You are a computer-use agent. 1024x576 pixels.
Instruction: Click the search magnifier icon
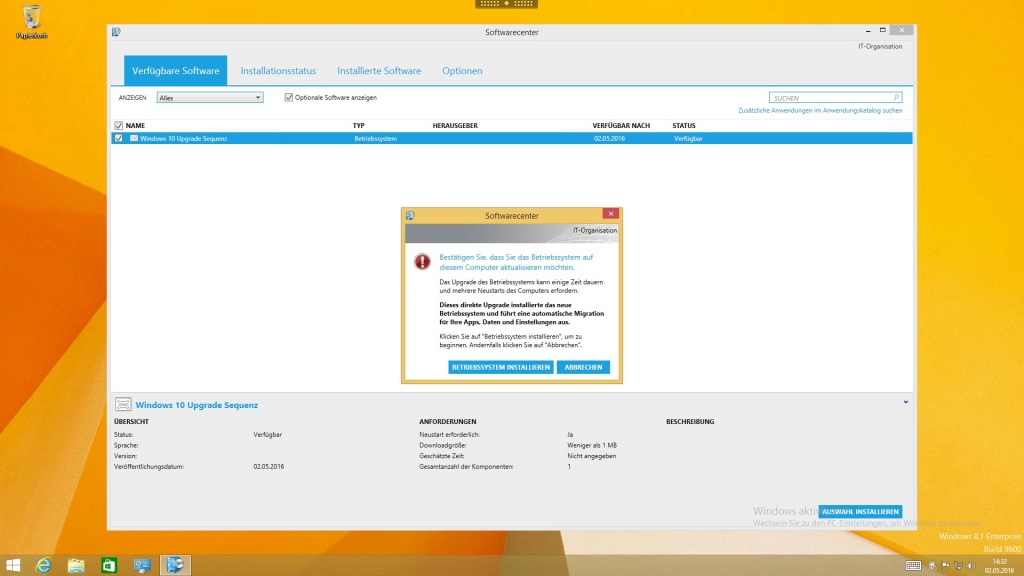[x=896, y=97]
